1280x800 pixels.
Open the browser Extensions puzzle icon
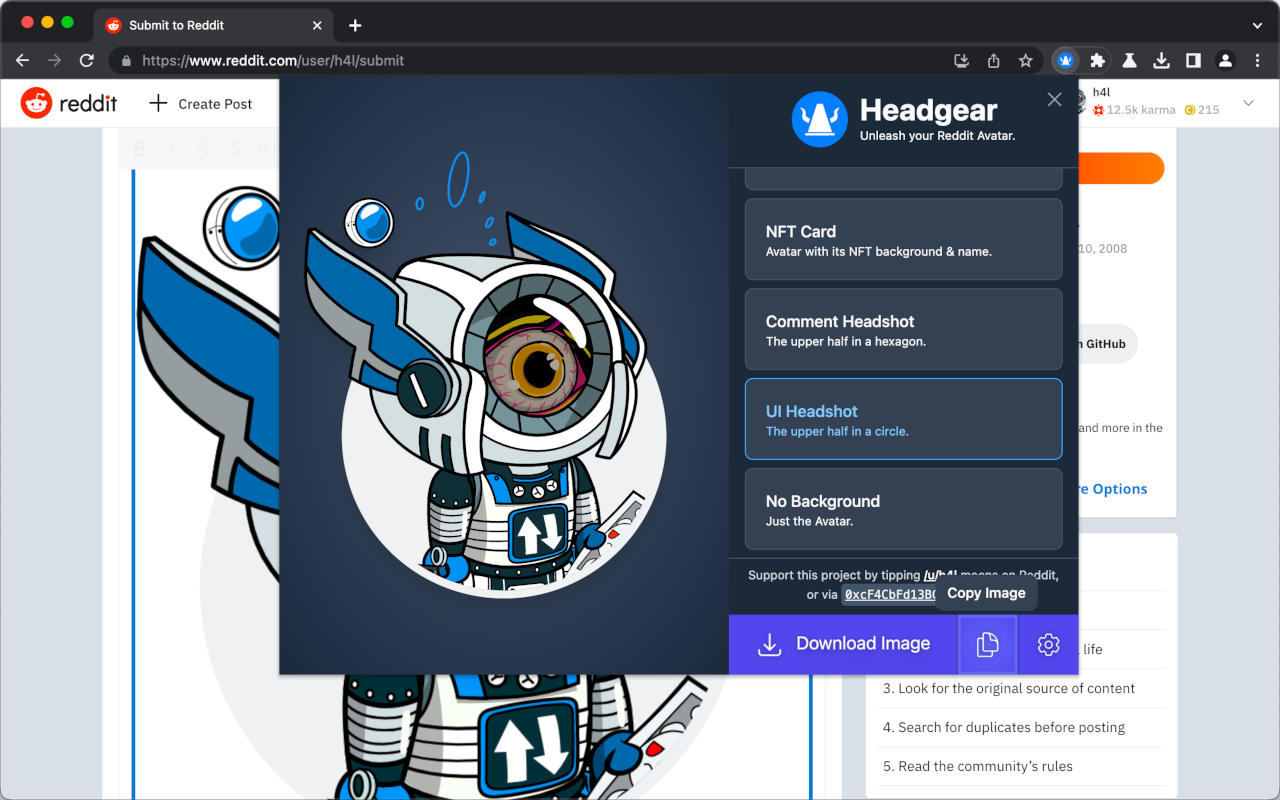click(x=1097, y=60)
